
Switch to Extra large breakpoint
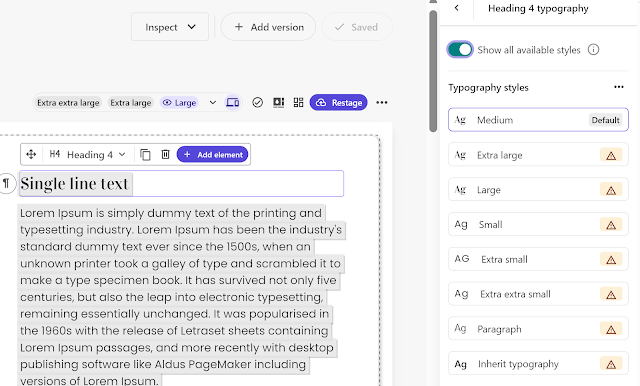click(x=131, y=102)
